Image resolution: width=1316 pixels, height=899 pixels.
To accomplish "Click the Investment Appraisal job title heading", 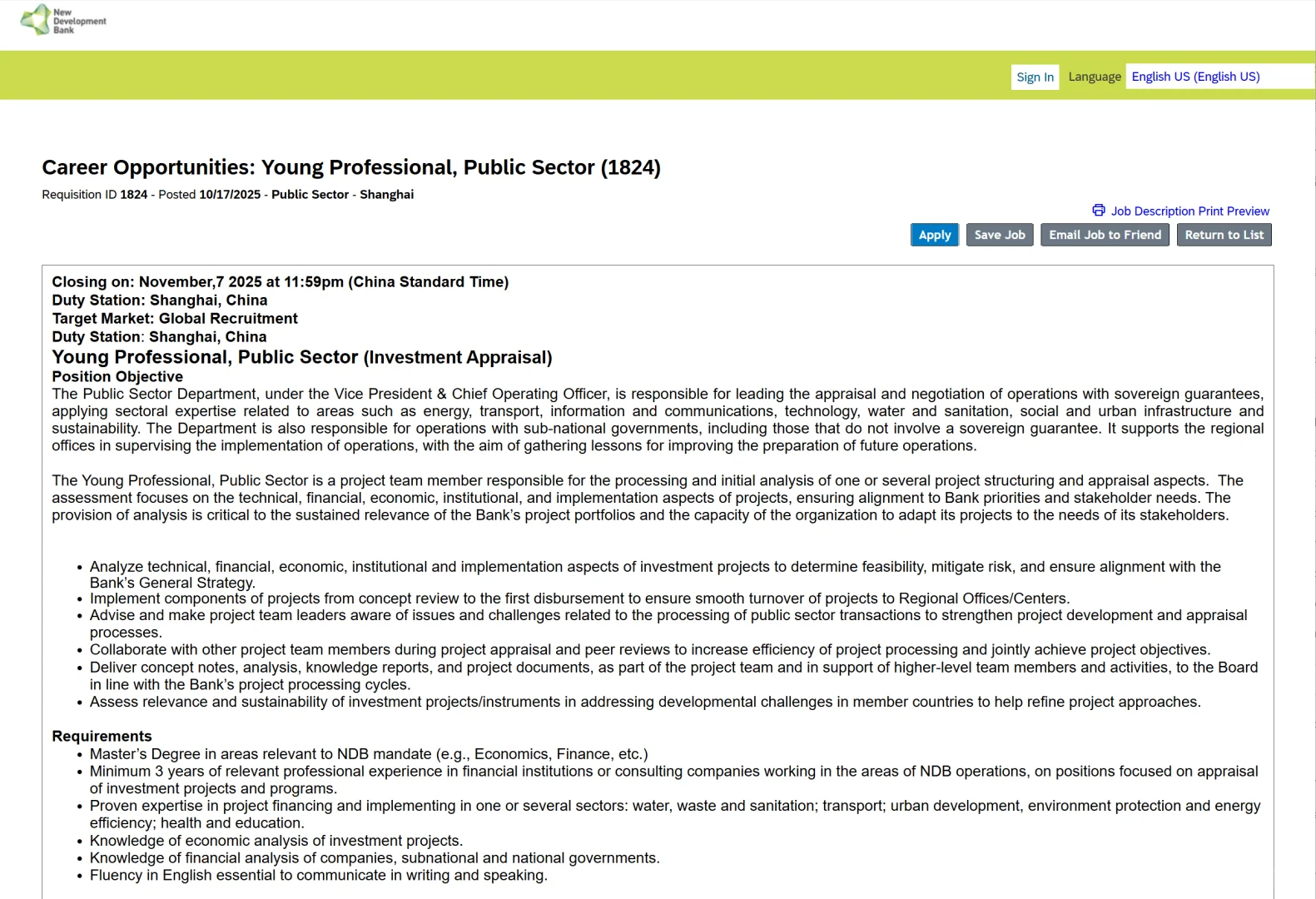I will pos(301,357).
